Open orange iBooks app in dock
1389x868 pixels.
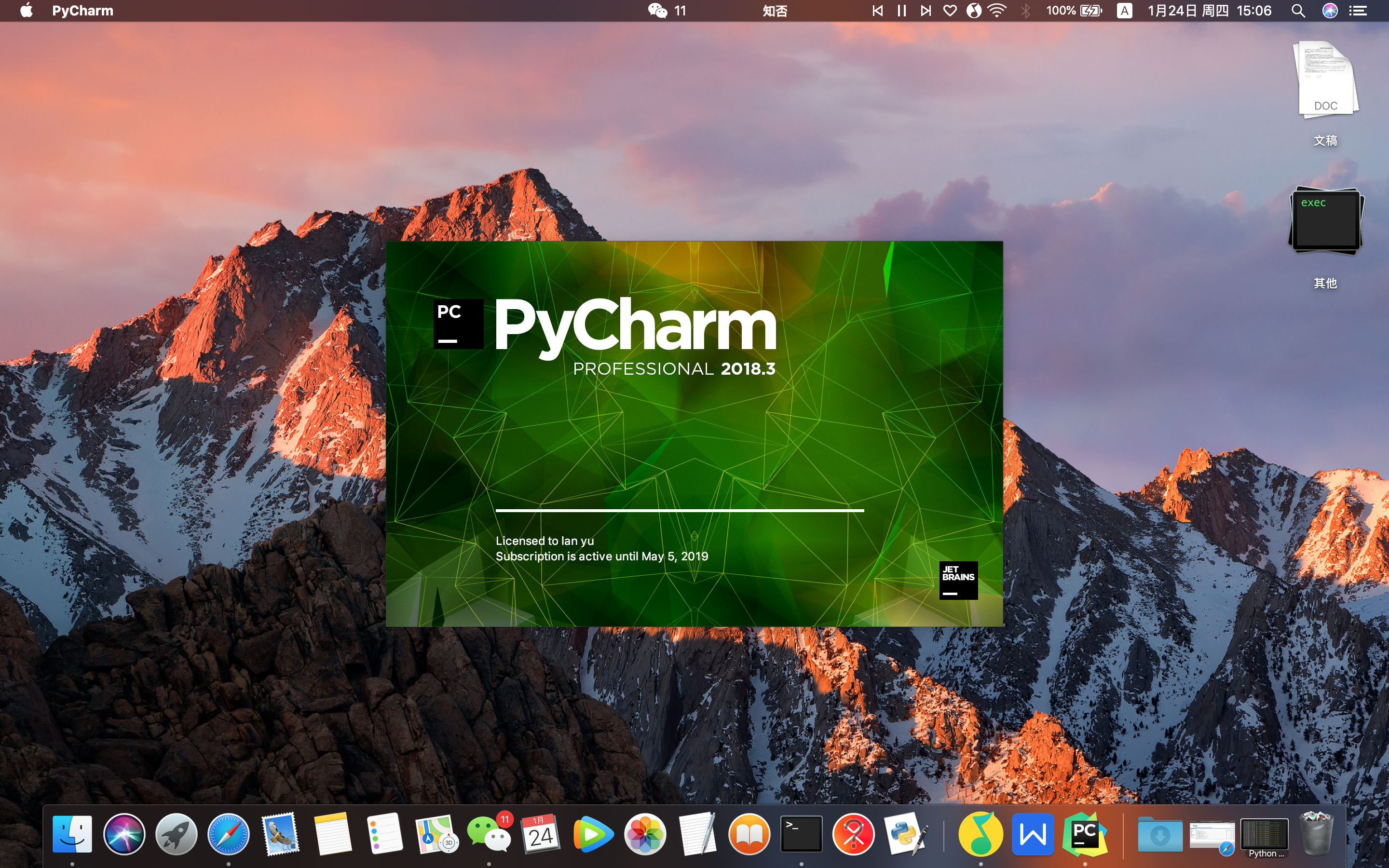[x=749, y=834]
